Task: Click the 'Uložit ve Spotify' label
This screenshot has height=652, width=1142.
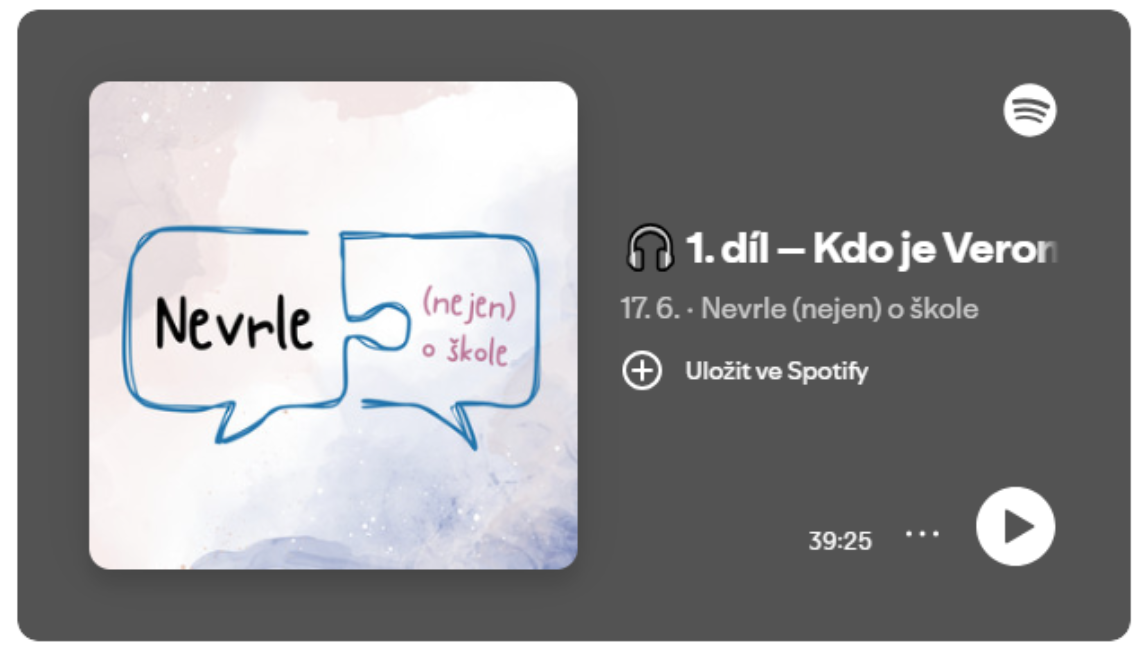Action: point(776,372)
